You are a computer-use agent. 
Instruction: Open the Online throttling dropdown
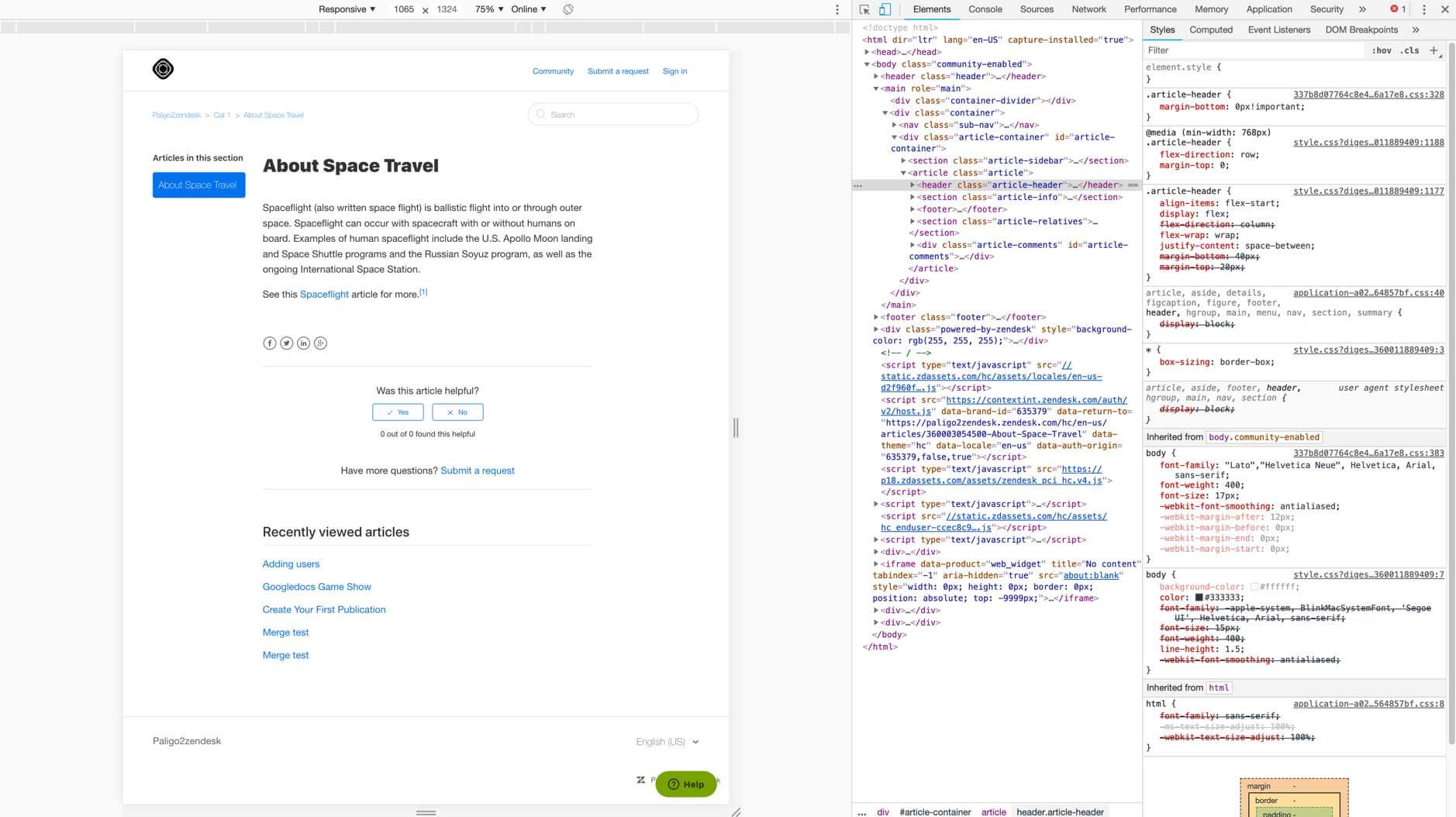click(528, 9)
